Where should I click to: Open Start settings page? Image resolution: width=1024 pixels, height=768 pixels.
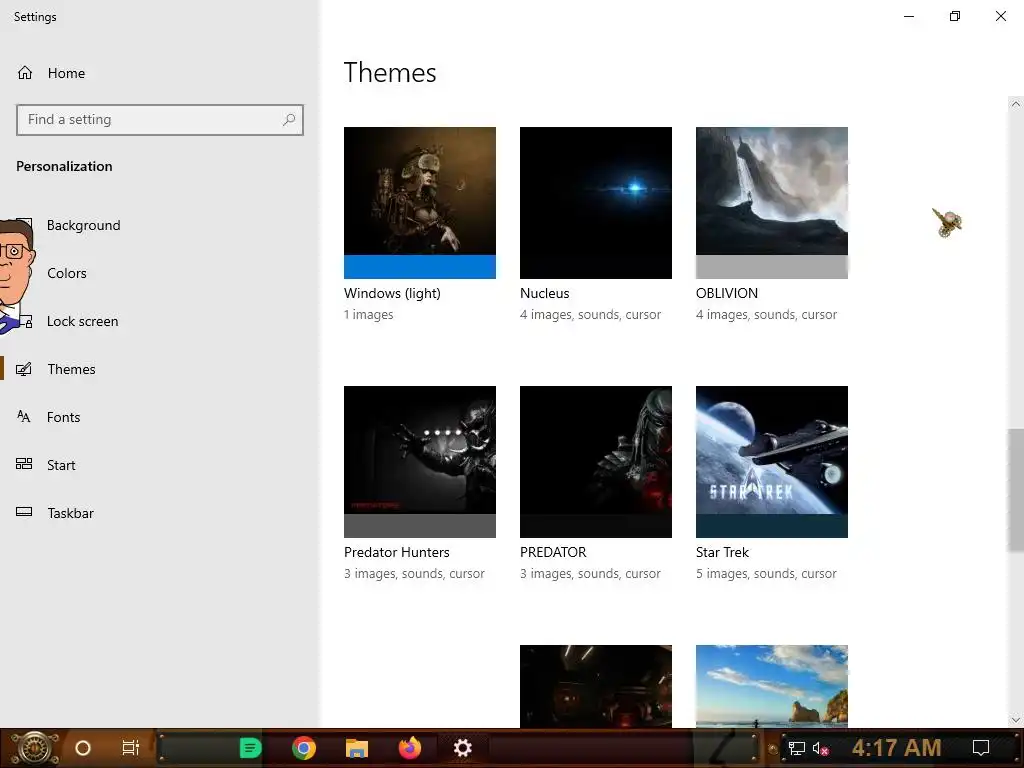61,465
